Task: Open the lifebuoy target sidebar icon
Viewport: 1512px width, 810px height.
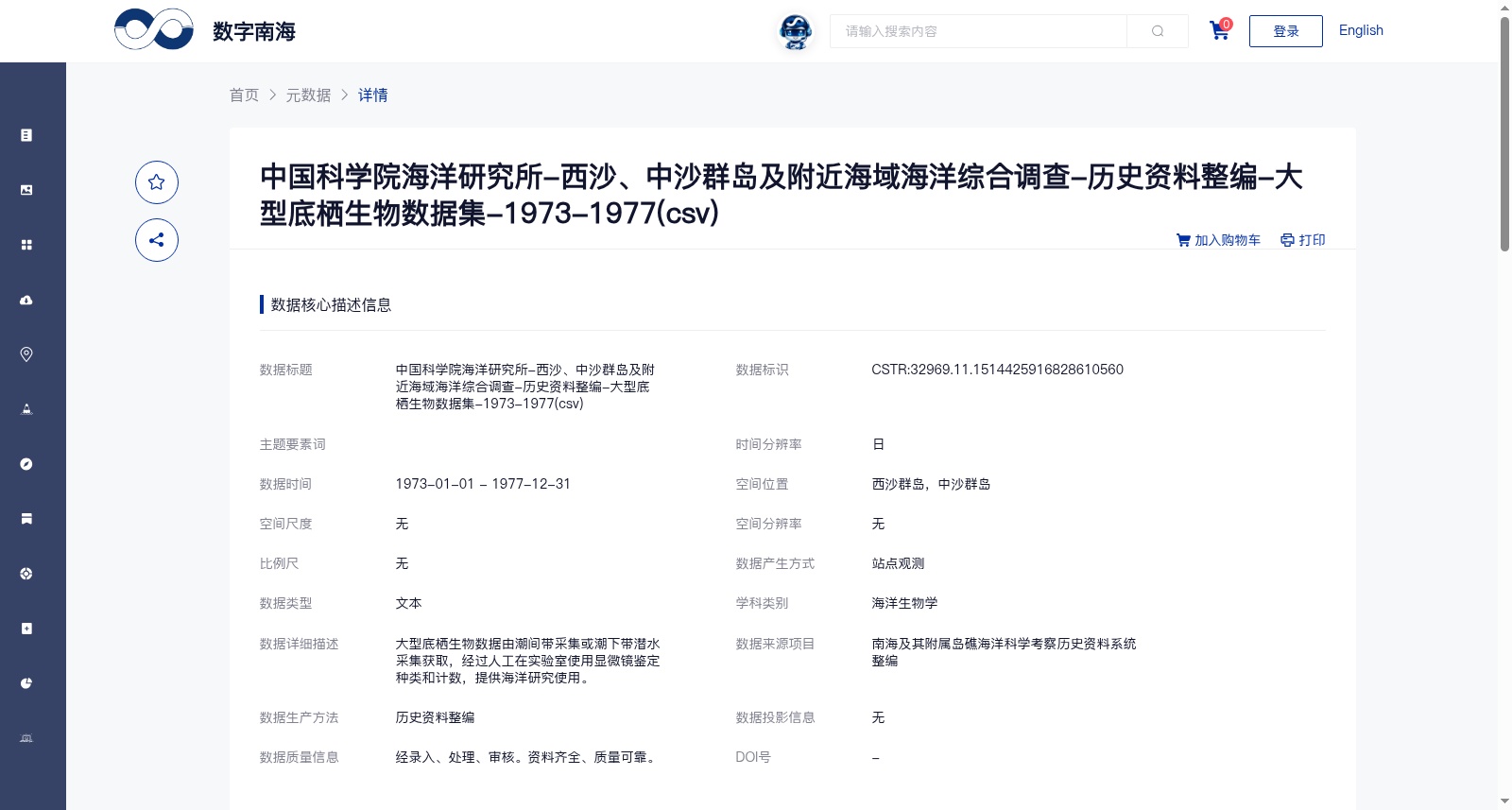Action: pos(26,574)
